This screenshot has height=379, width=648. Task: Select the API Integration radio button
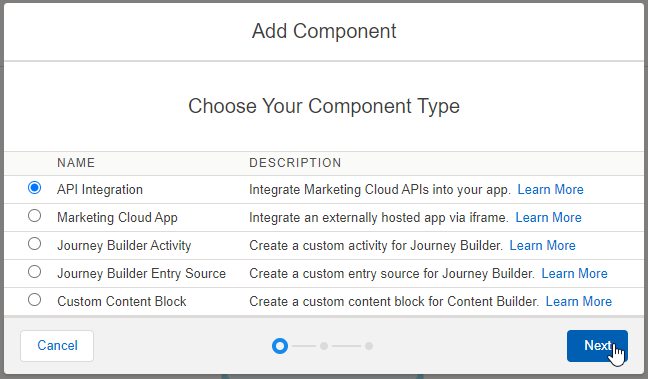[34, 188]
